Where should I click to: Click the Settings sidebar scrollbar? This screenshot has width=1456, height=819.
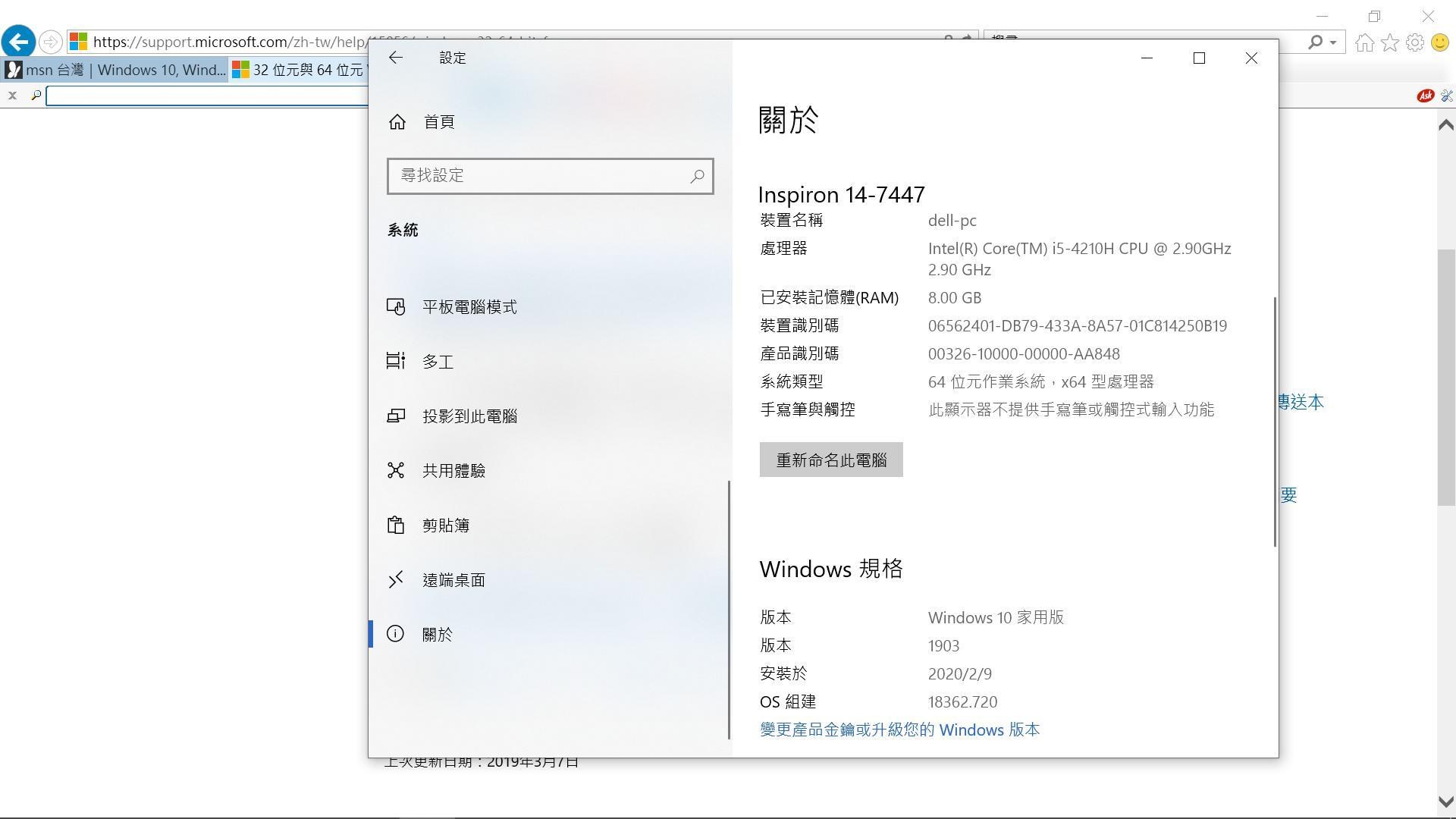click(729, 609)
